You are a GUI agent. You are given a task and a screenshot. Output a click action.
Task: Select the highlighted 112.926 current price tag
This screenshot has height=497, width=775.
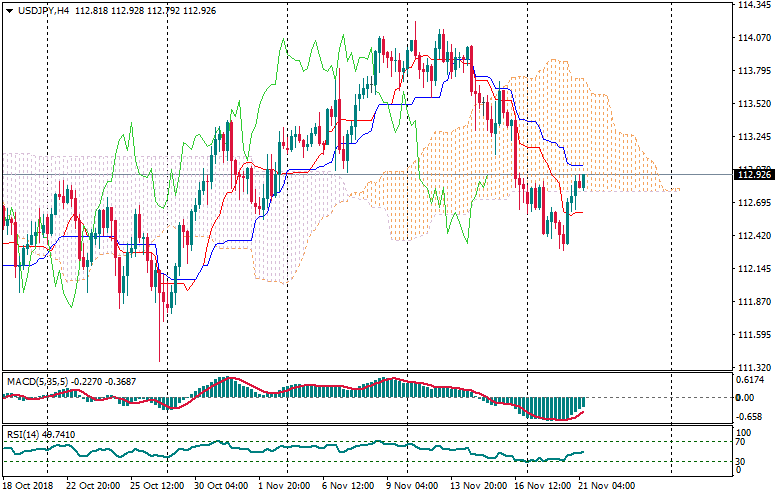coord(752,175)
